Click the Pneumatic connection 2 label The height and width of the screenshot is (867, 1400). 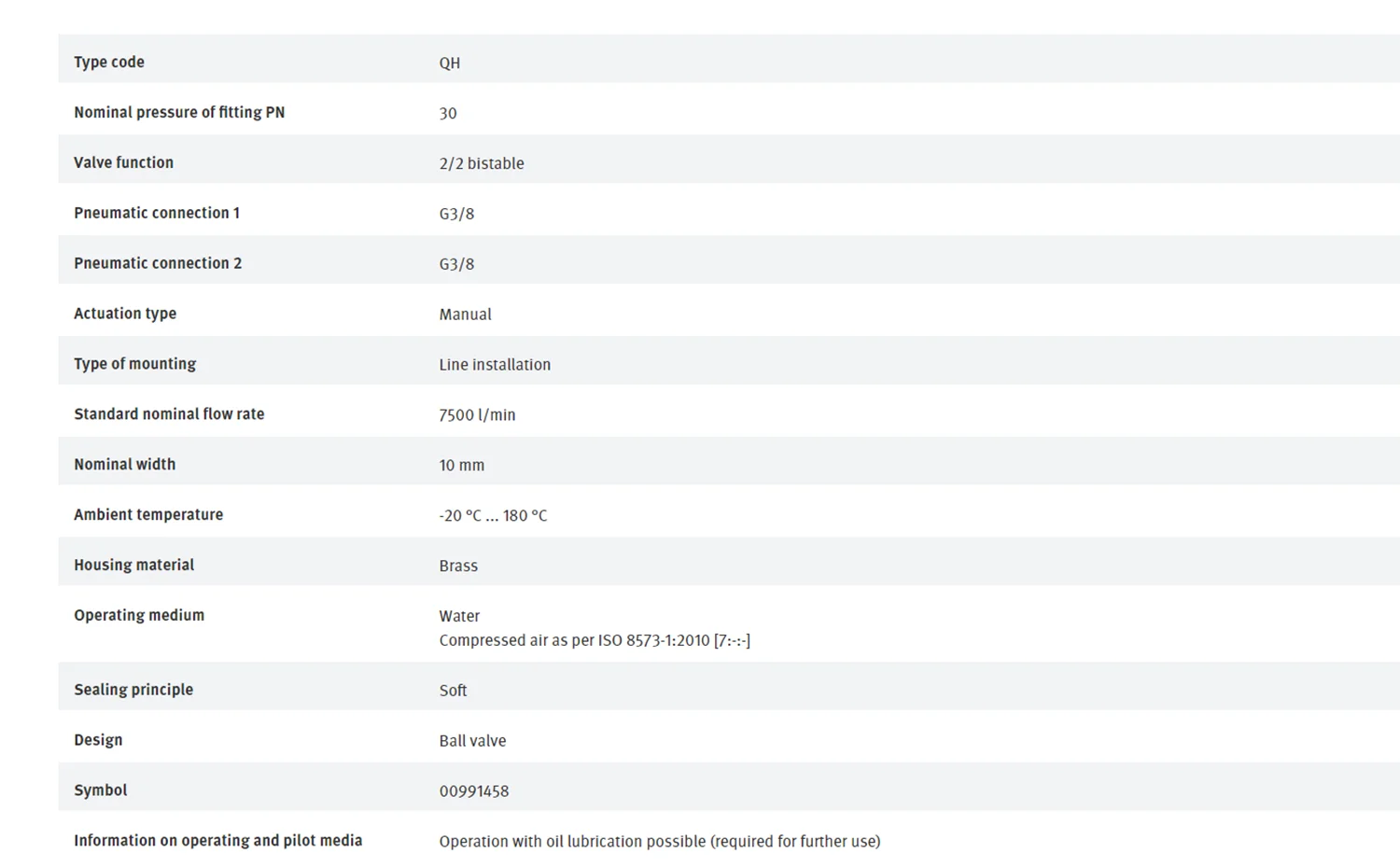(158, 263)
